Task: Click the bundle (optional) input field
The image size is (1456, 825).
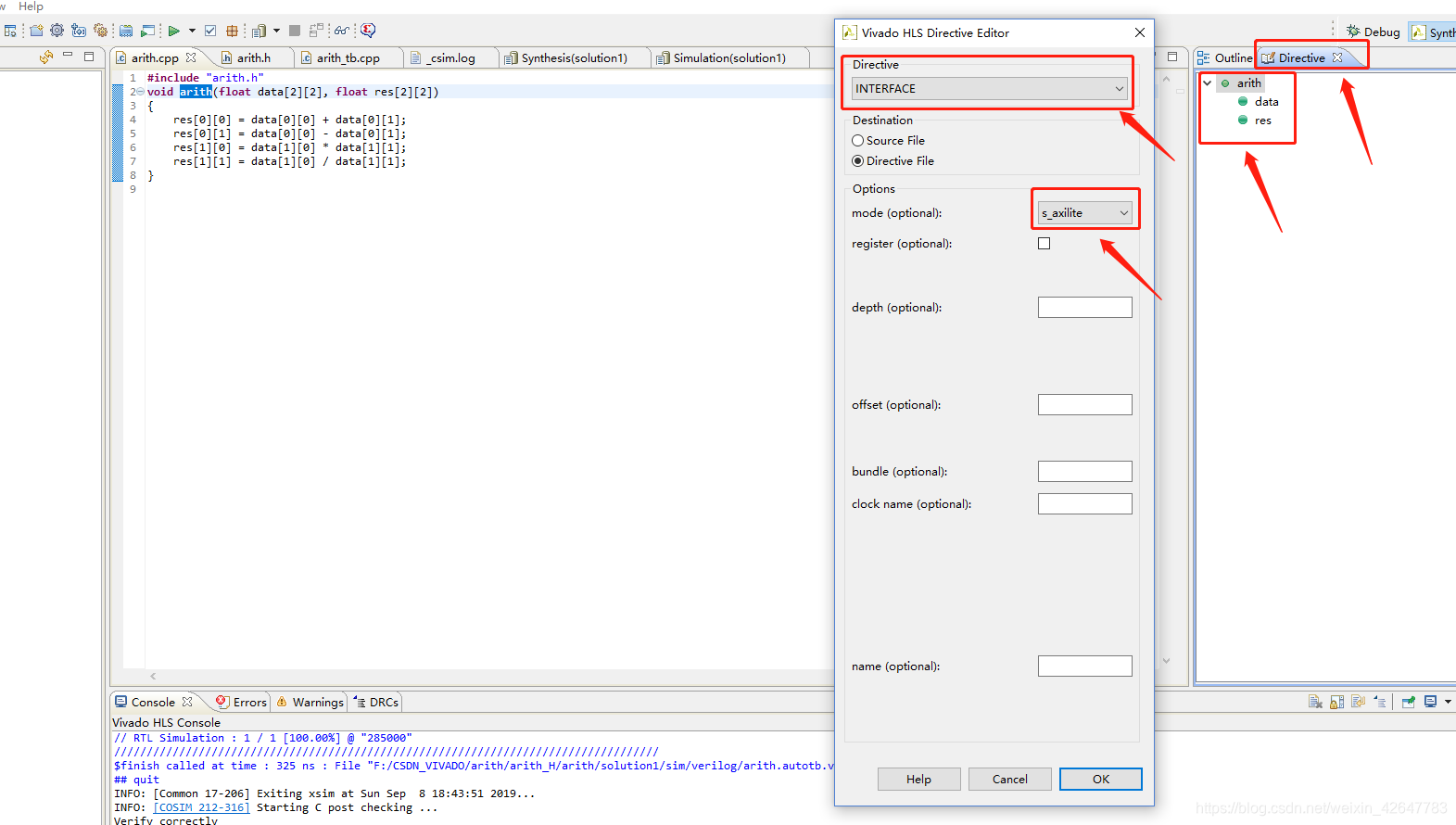Action: (x=1085, y=471)
